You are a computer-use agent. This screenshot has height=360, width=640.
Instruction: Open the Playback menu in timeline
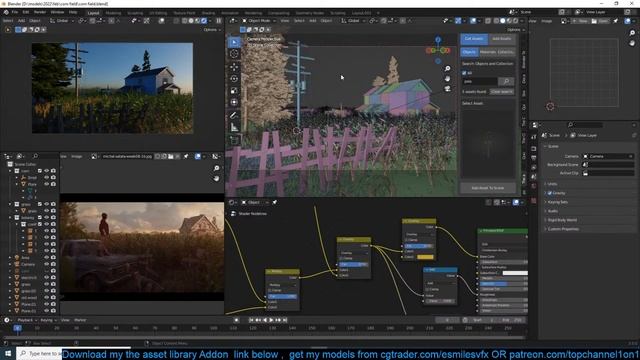pyautogui.click(x=27, y=320)
